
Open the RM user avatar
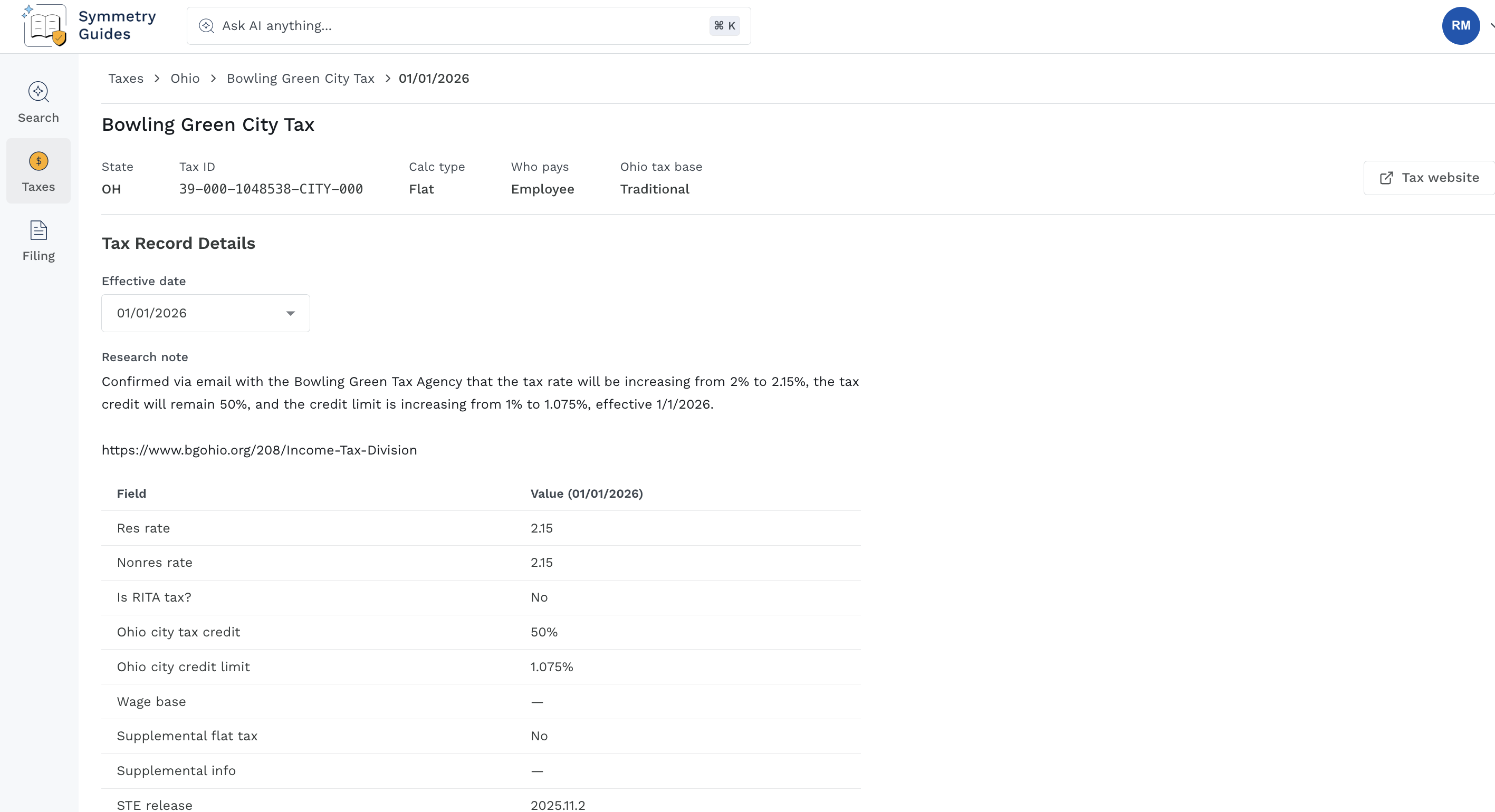coord(1460,25)
